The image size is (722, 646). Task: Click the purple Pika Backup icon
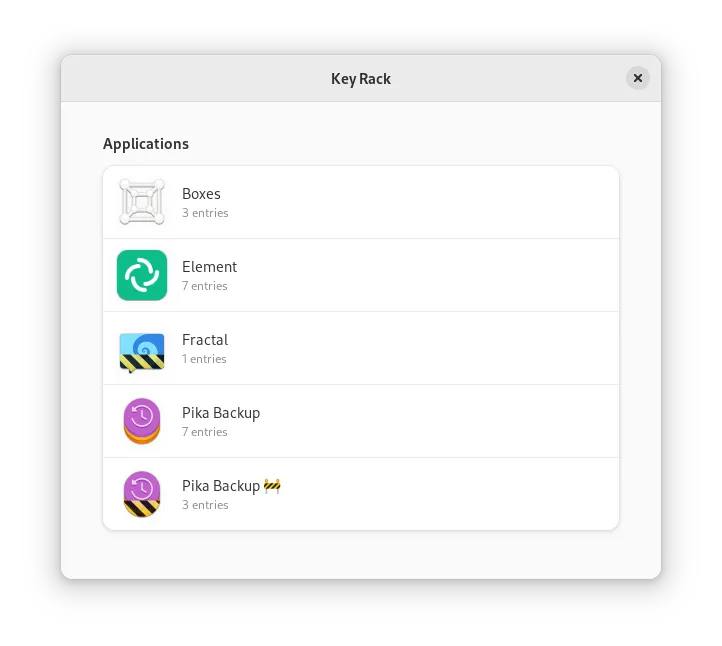click(x=141, y=421)
